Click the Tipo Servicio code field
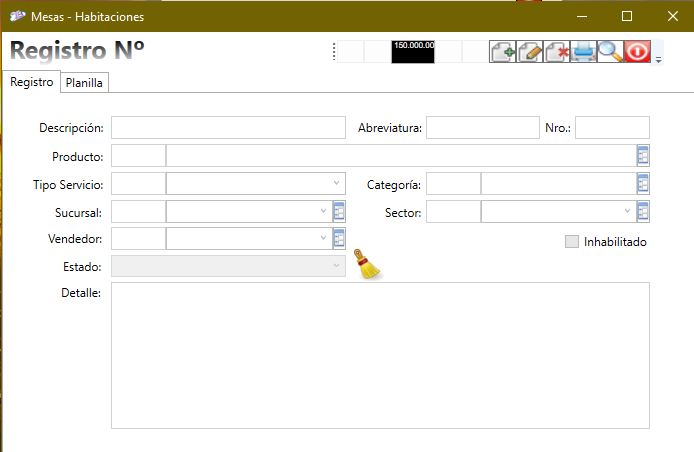 coord(139,183)
